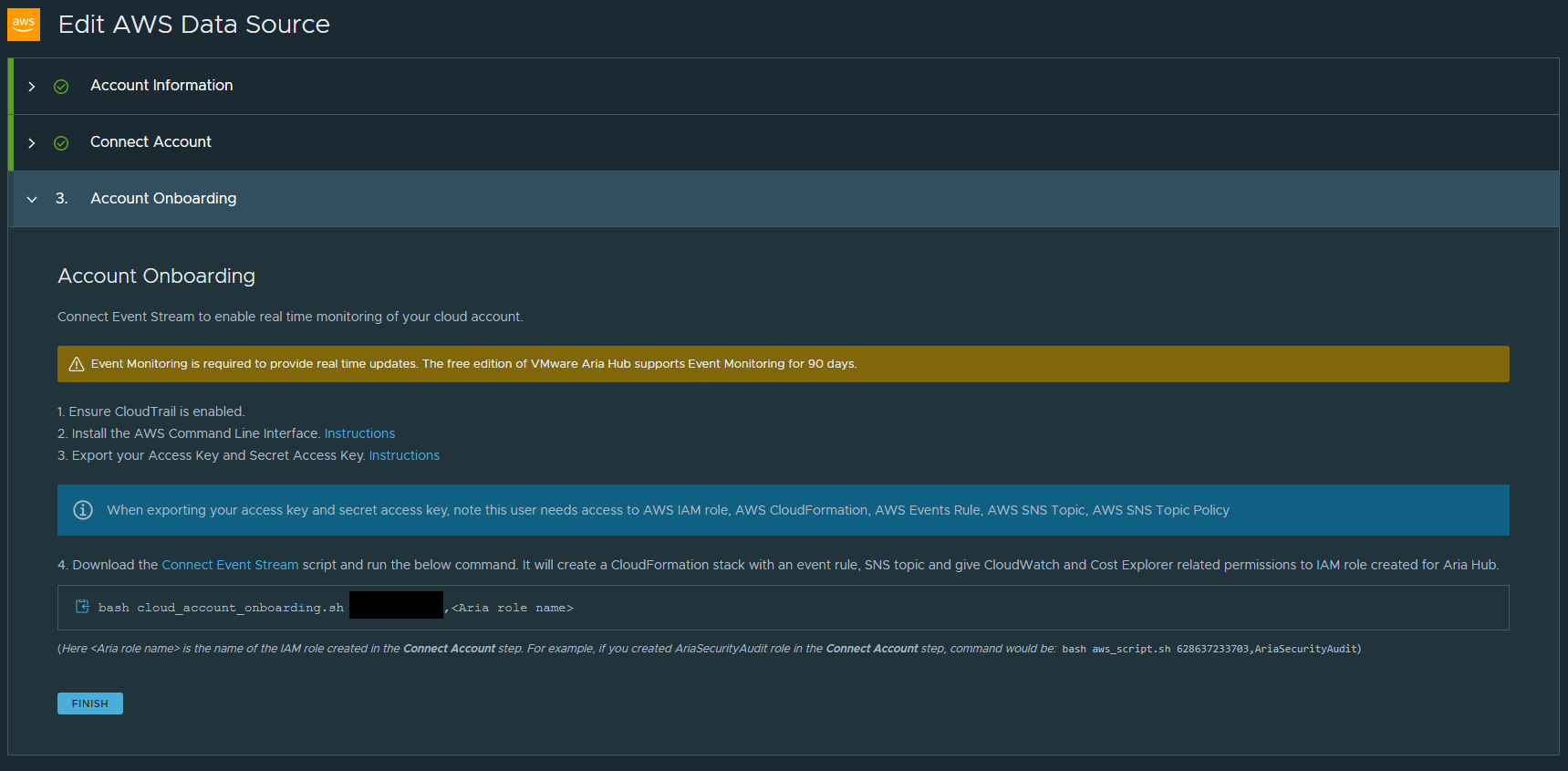Click the AWS logo icon

(24, 25)
